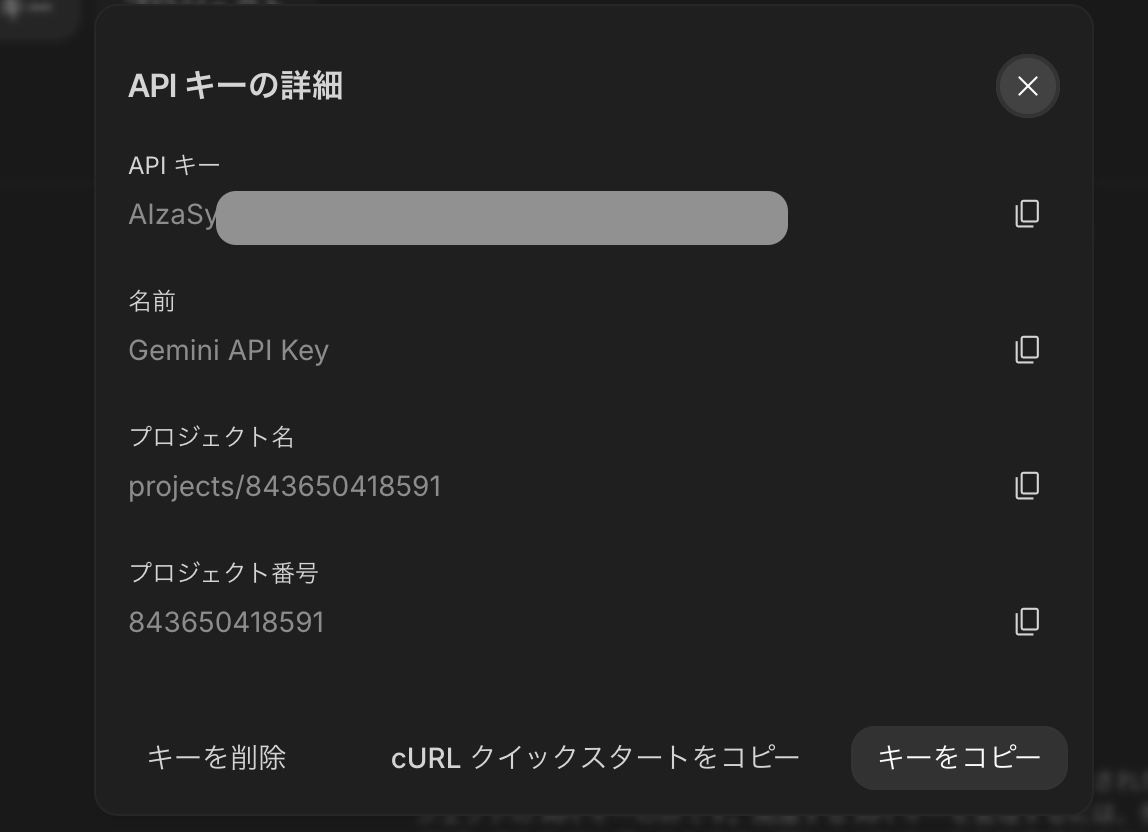Click the API キーの詳細 dialog title
The width and height of the screenshot is (1148, 832).
click(235, 86)
